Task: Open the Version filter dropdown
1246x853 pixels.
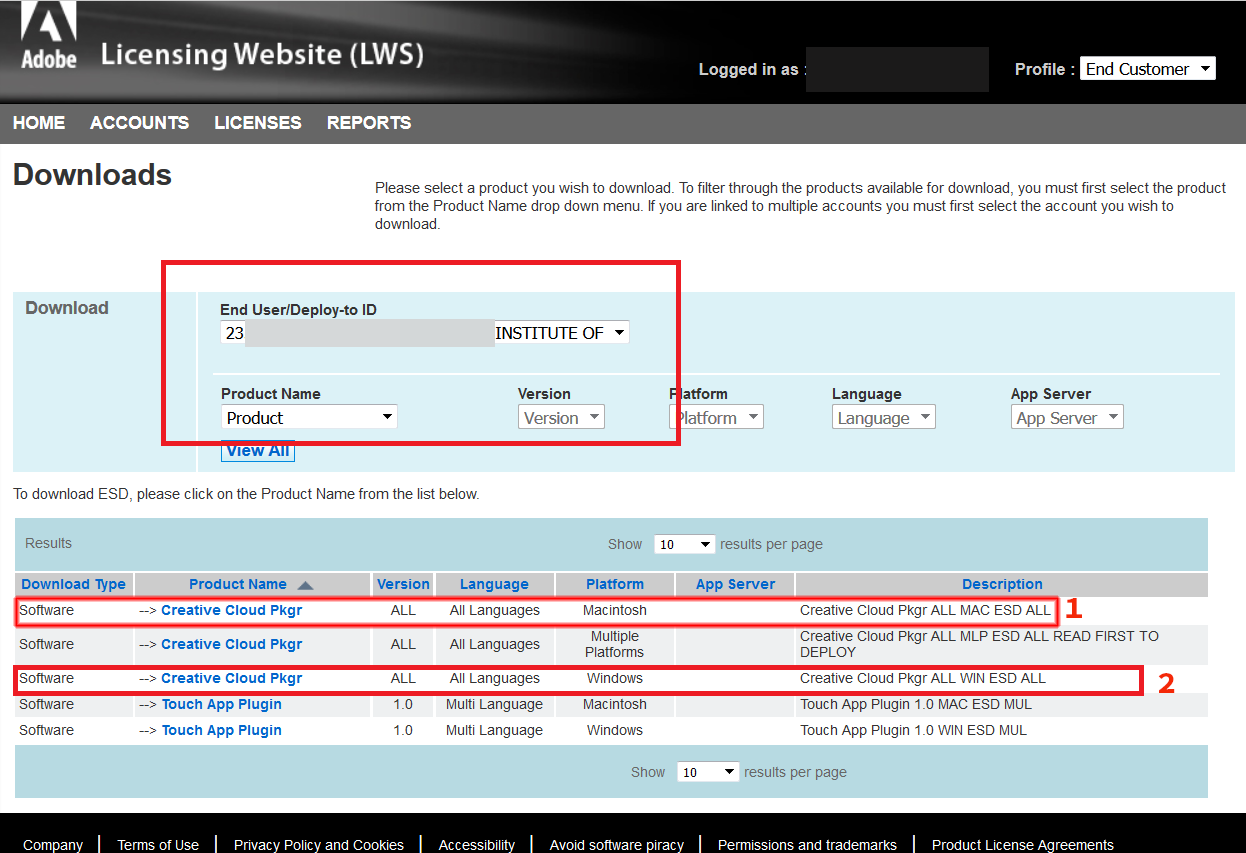Action: 561,417
